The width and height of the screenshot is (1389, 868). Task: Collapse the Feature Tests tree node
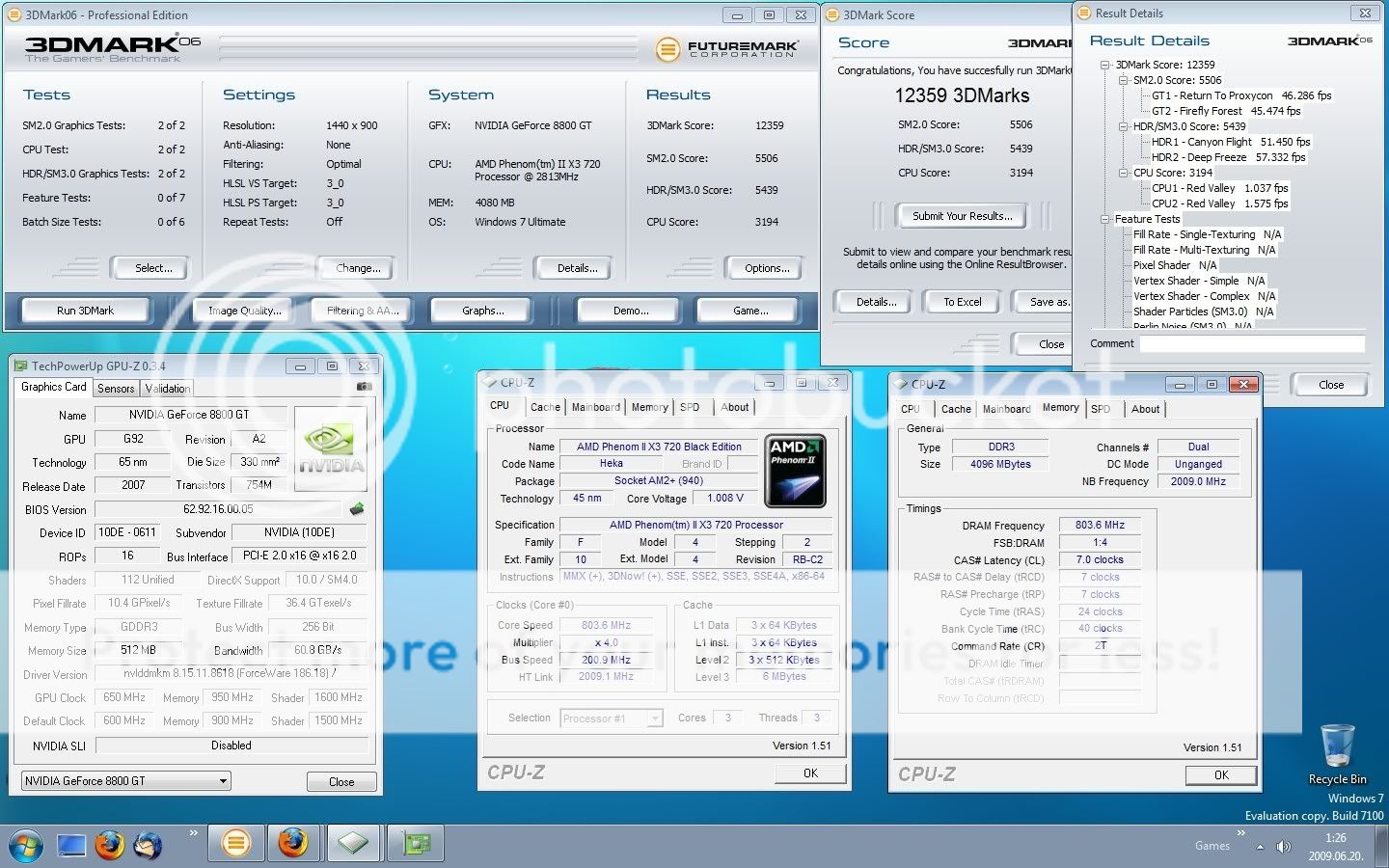[x=1105, y=219]
